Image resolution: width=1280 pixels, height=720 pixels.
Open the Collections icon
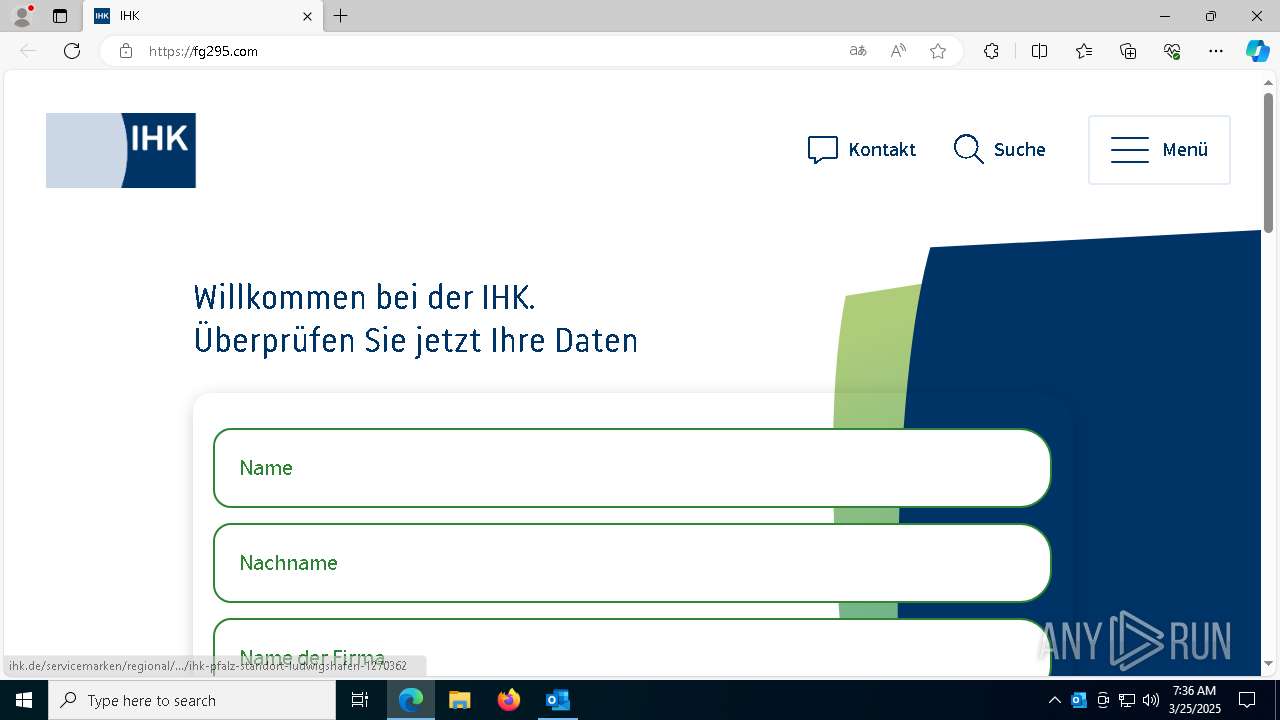point(1128,51)
